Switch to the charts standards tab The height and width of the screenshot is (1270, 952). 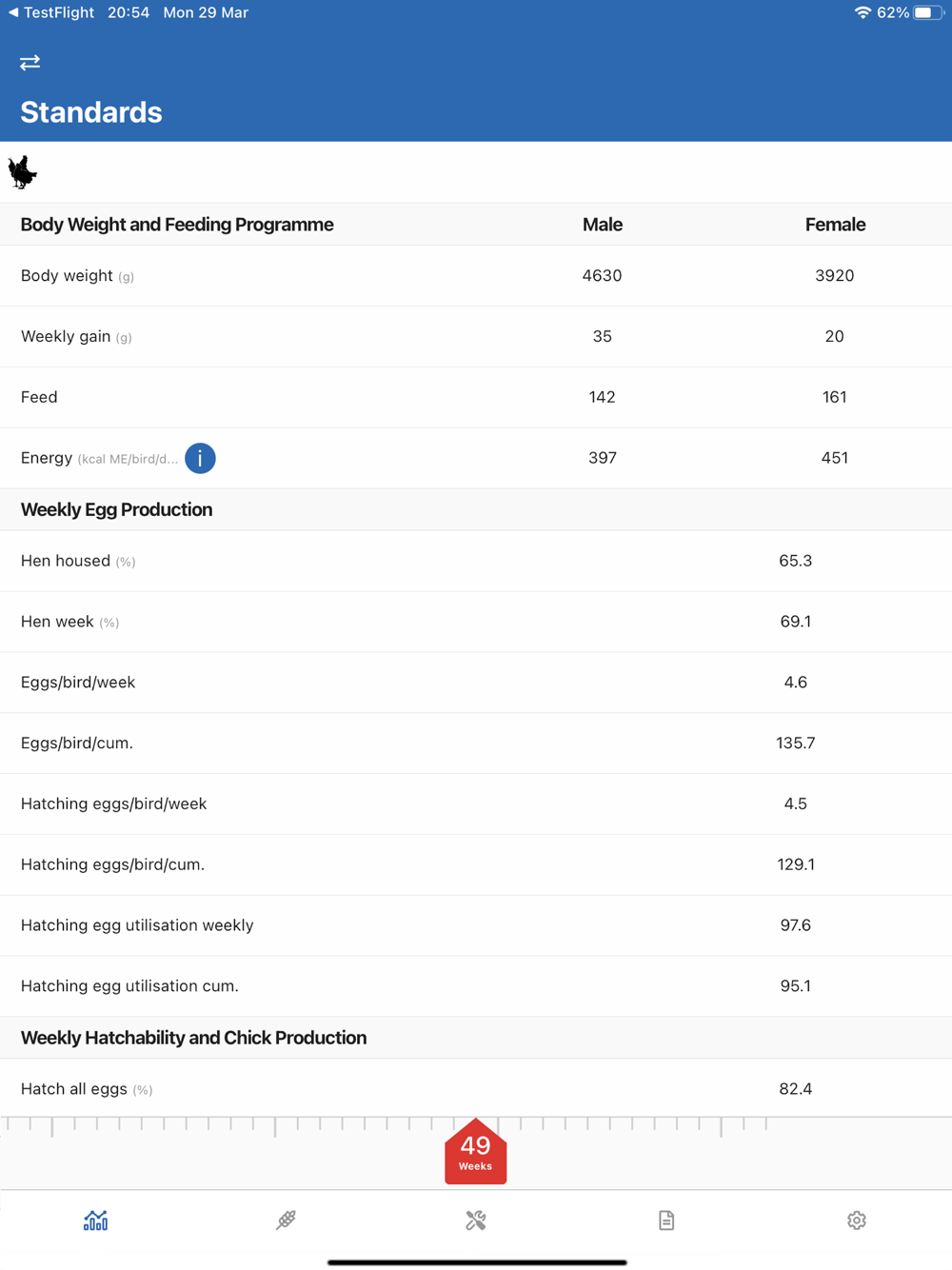95,1220
